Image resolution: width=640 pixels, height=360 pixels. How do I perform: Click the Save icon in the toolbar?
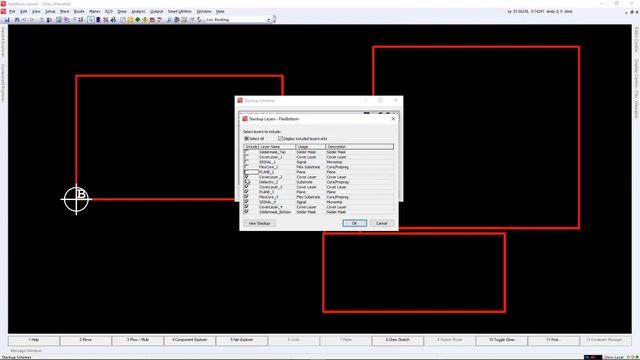(7, 20)
